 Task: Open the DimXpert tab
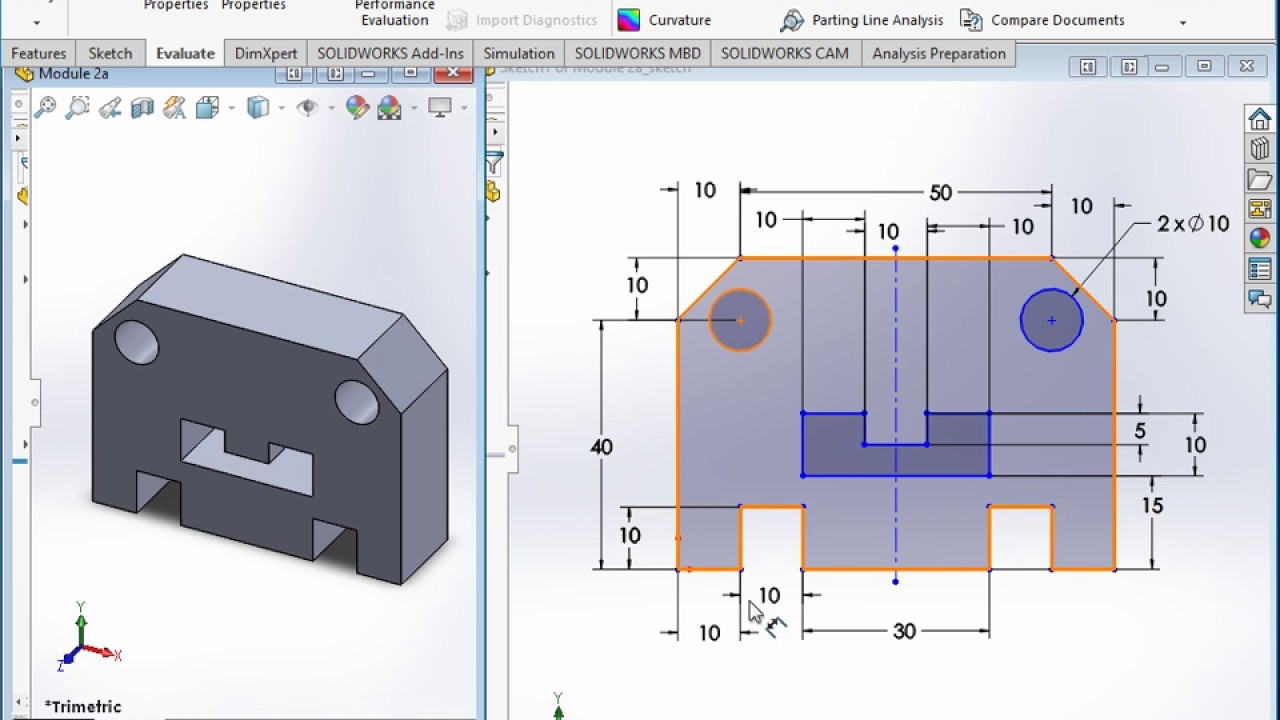tap(266, 53)
